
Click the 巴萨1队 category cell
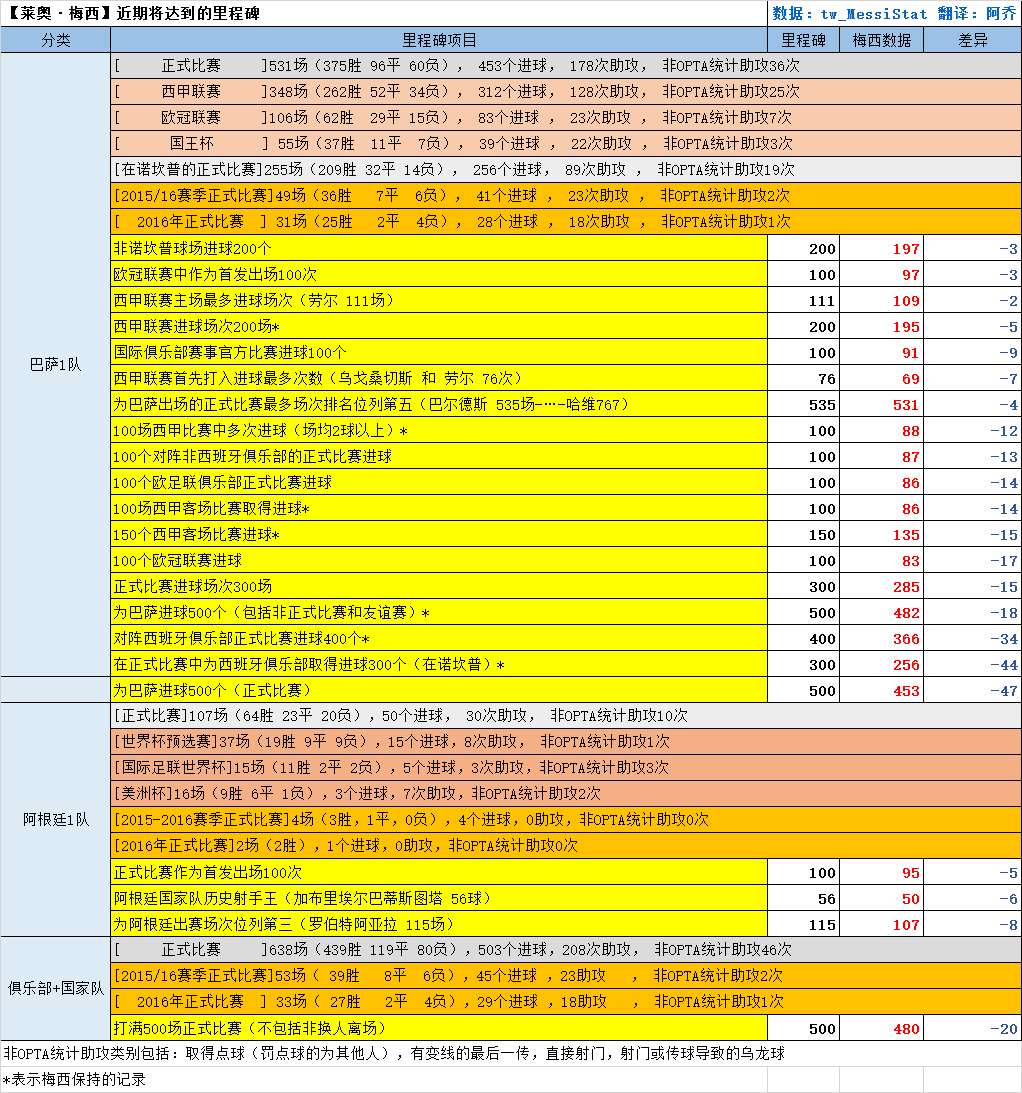pos(55,365)
